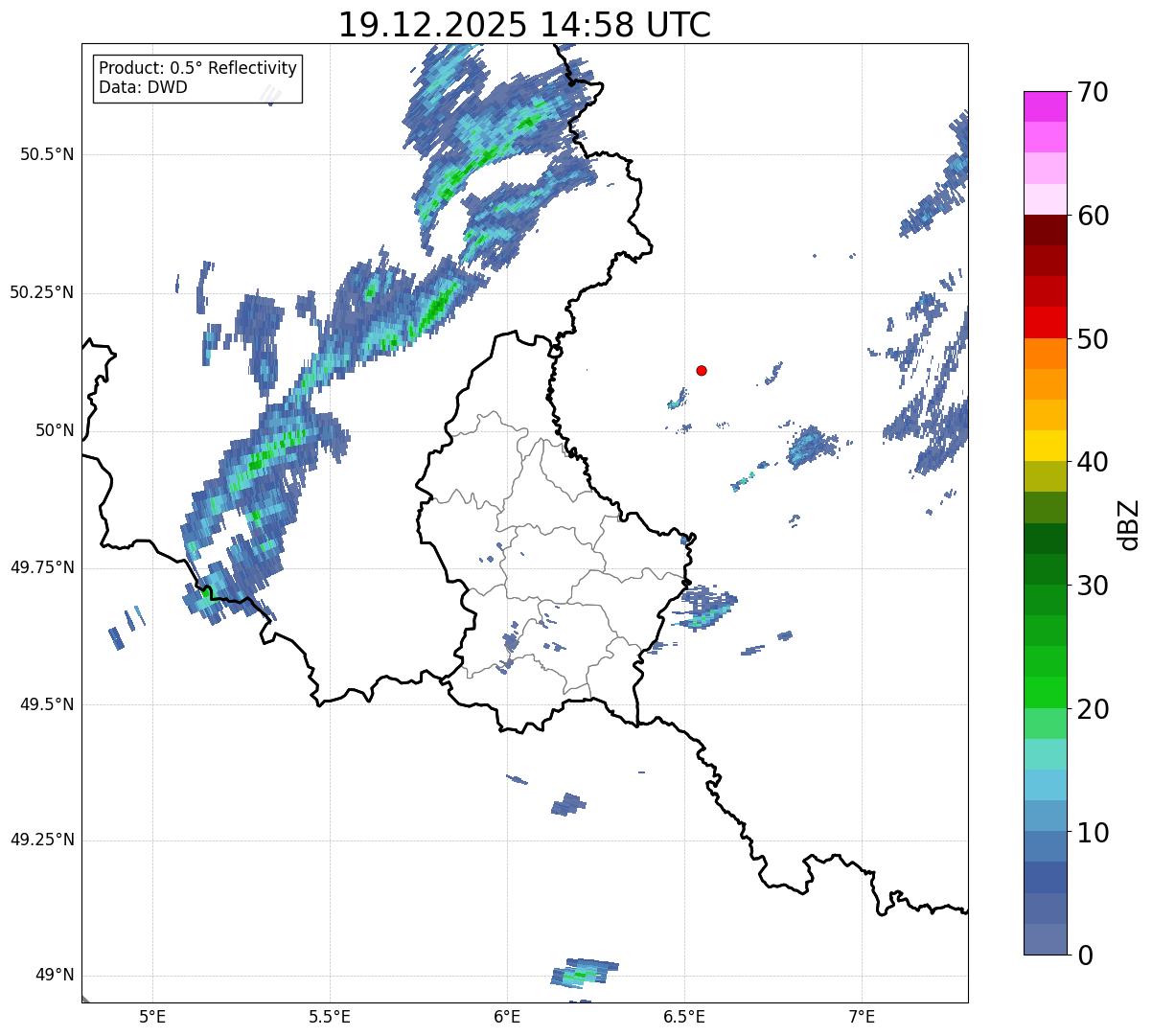Click the light cyan 15 dBZ colorbar swatch
The height and width of the screenshot is (1036, 1152).
point(1046,754)
